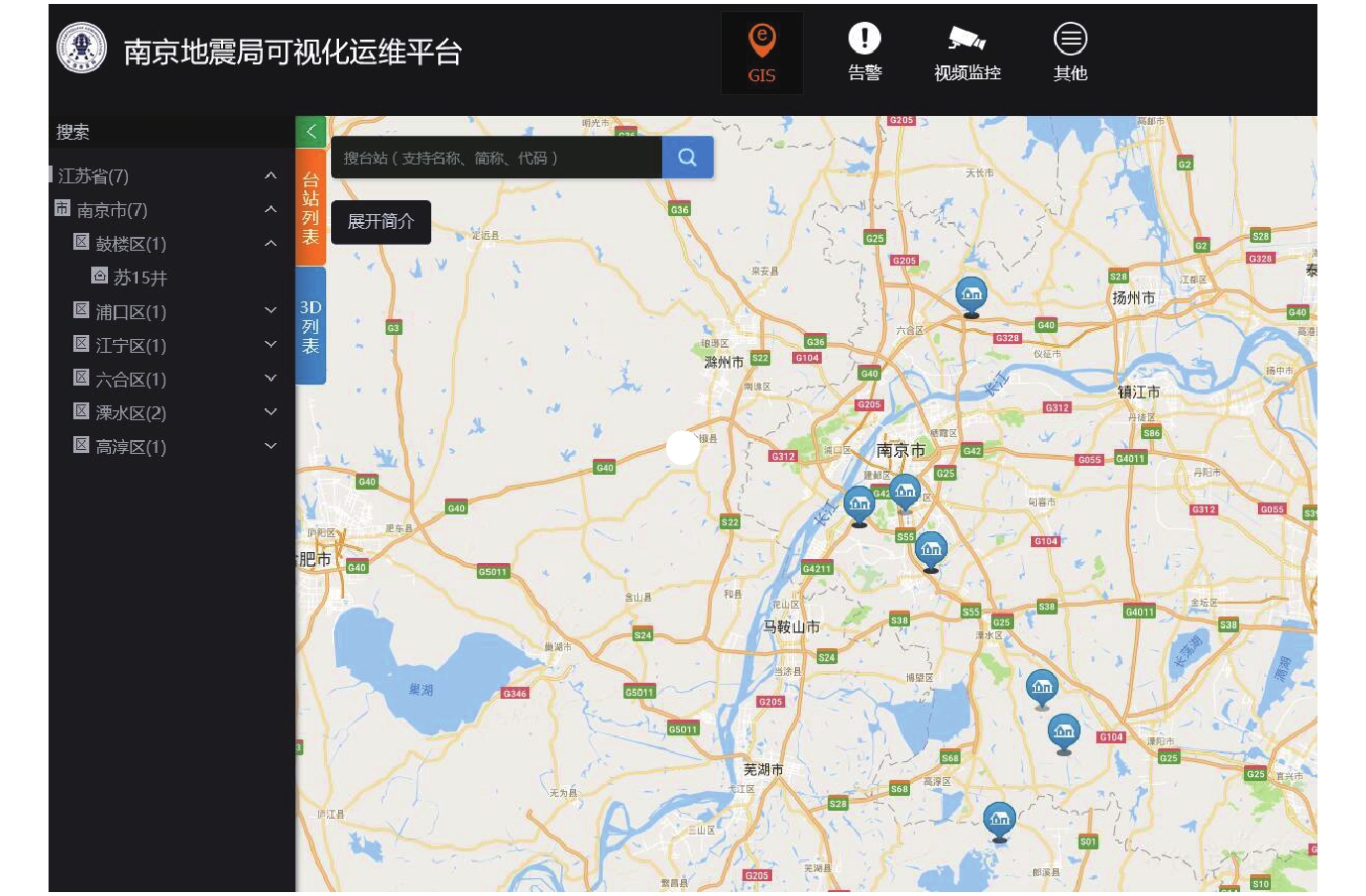Select 高淳区(1) in the tree
Viewport: 1366px width, 896px height.
(131, 447)
